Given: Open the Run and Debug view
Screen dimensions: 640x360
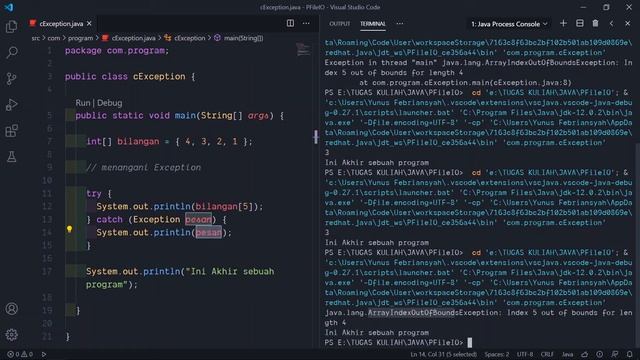Looking at the screenshot, I should (x=11, y=104).
